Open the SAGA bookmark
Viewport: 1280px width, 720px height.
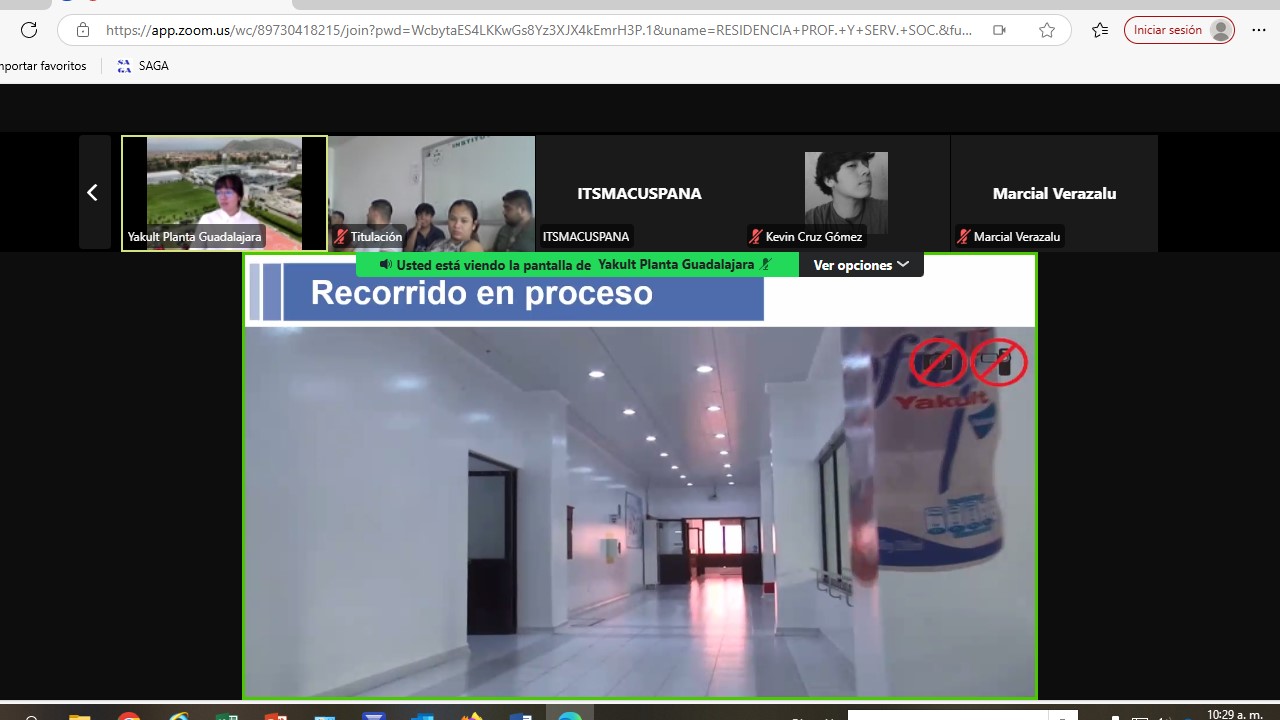pyautogui.click(x=143, y=66)
